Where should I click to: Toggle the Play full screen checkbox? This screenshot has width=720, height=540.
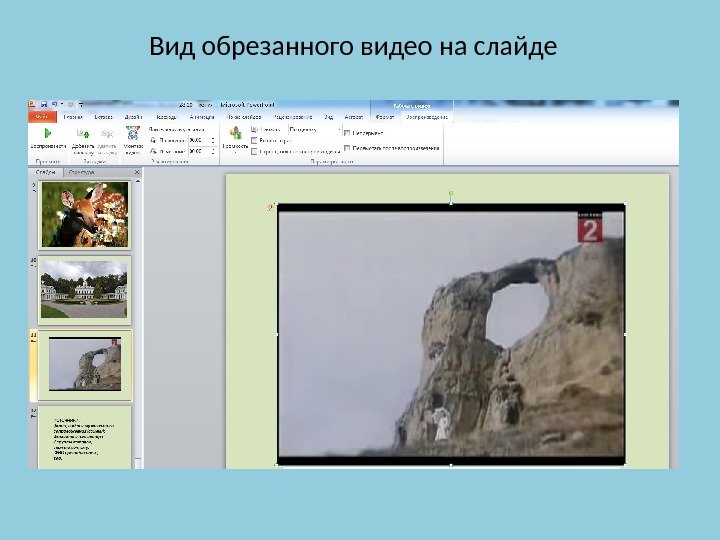[x=255, y=140]
